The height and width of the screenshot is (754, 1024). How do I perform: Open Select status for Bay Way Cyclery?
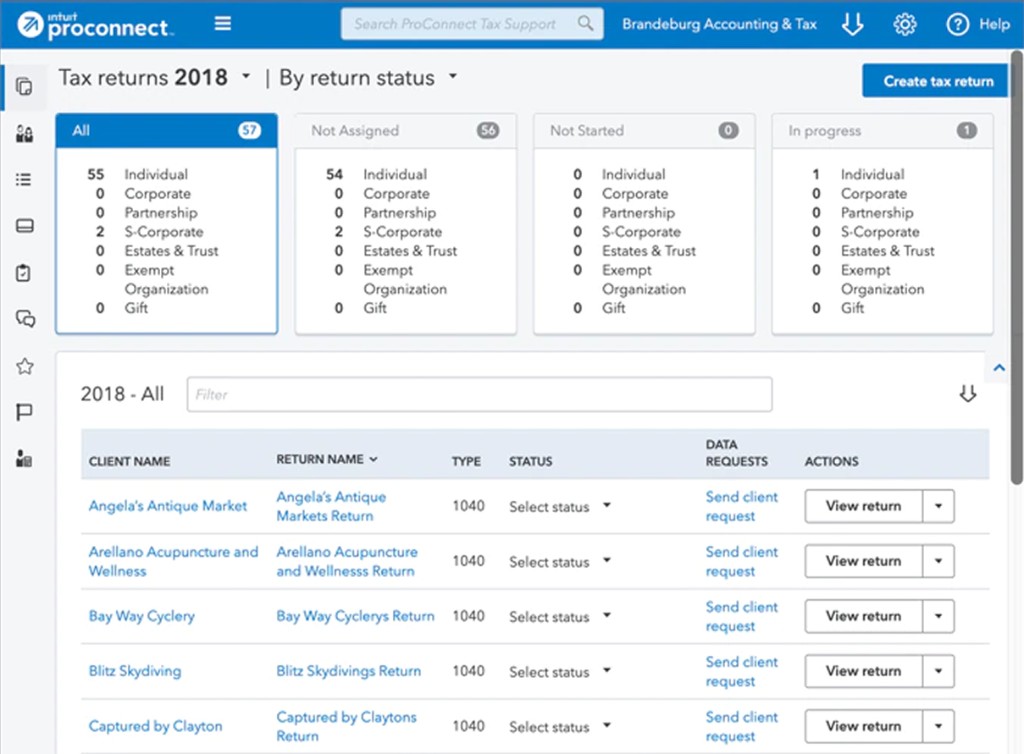tap(560, 616)
